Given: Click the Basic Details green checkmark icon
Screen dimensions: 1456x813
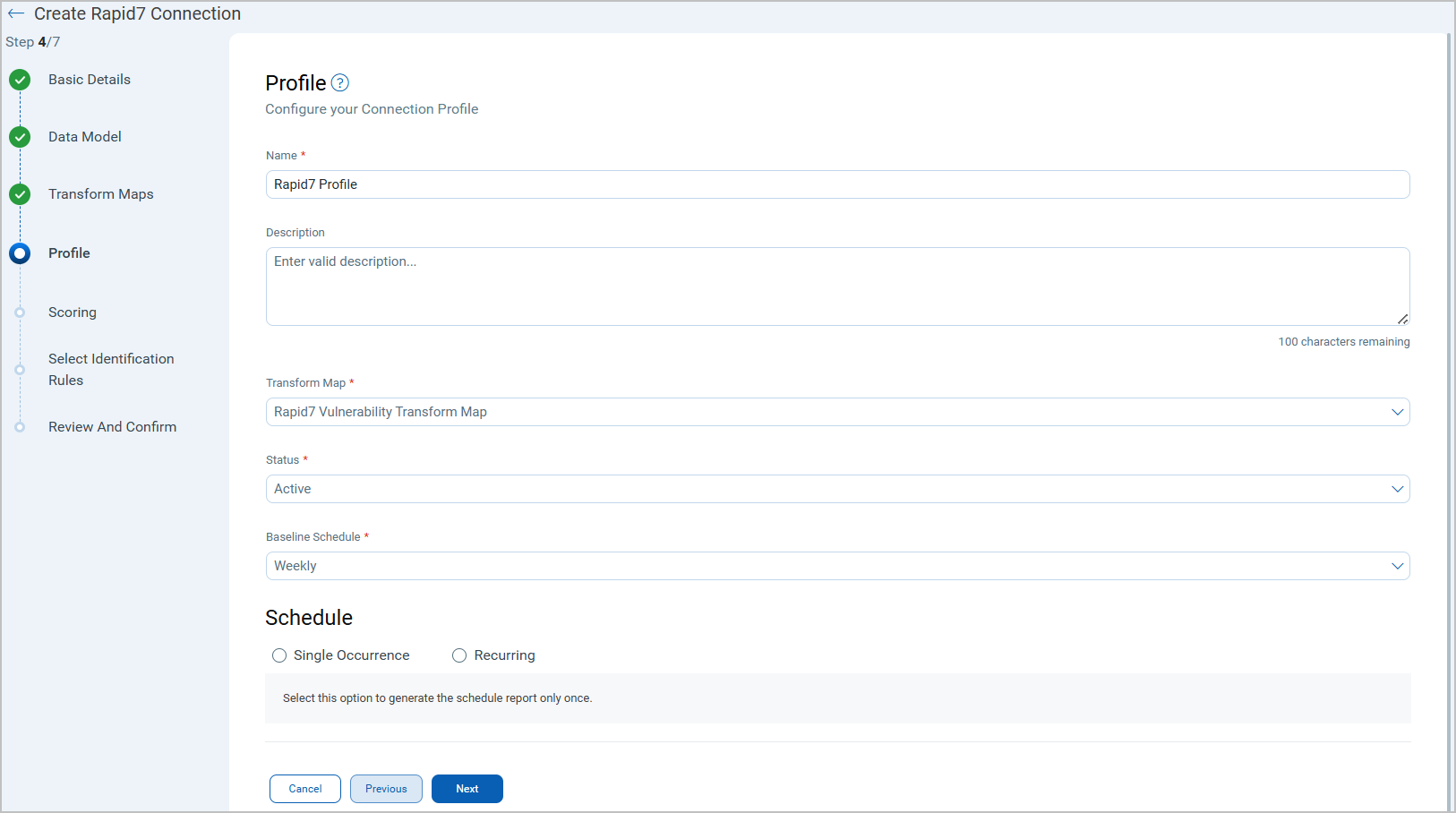Looking at the screenshot, I should coord(20,81).
